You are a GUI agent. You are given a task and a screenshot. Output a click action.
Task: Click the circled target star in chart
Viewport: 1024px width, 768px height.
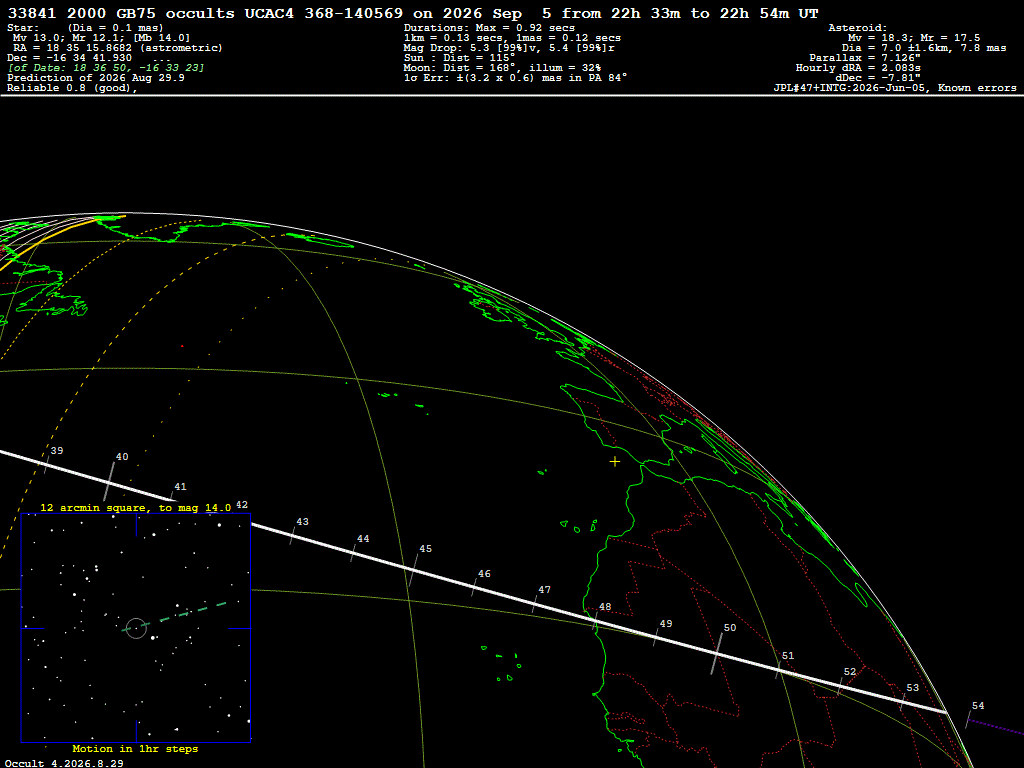pos(136,628)
